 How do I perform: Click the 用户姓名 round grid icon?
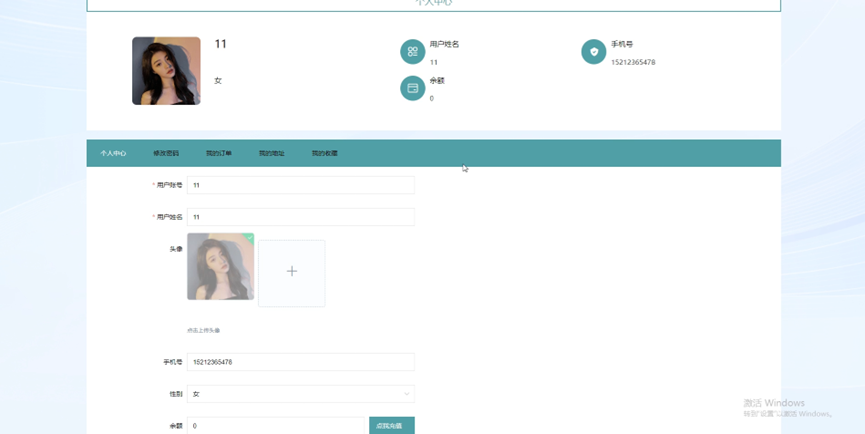pos(412,52)
